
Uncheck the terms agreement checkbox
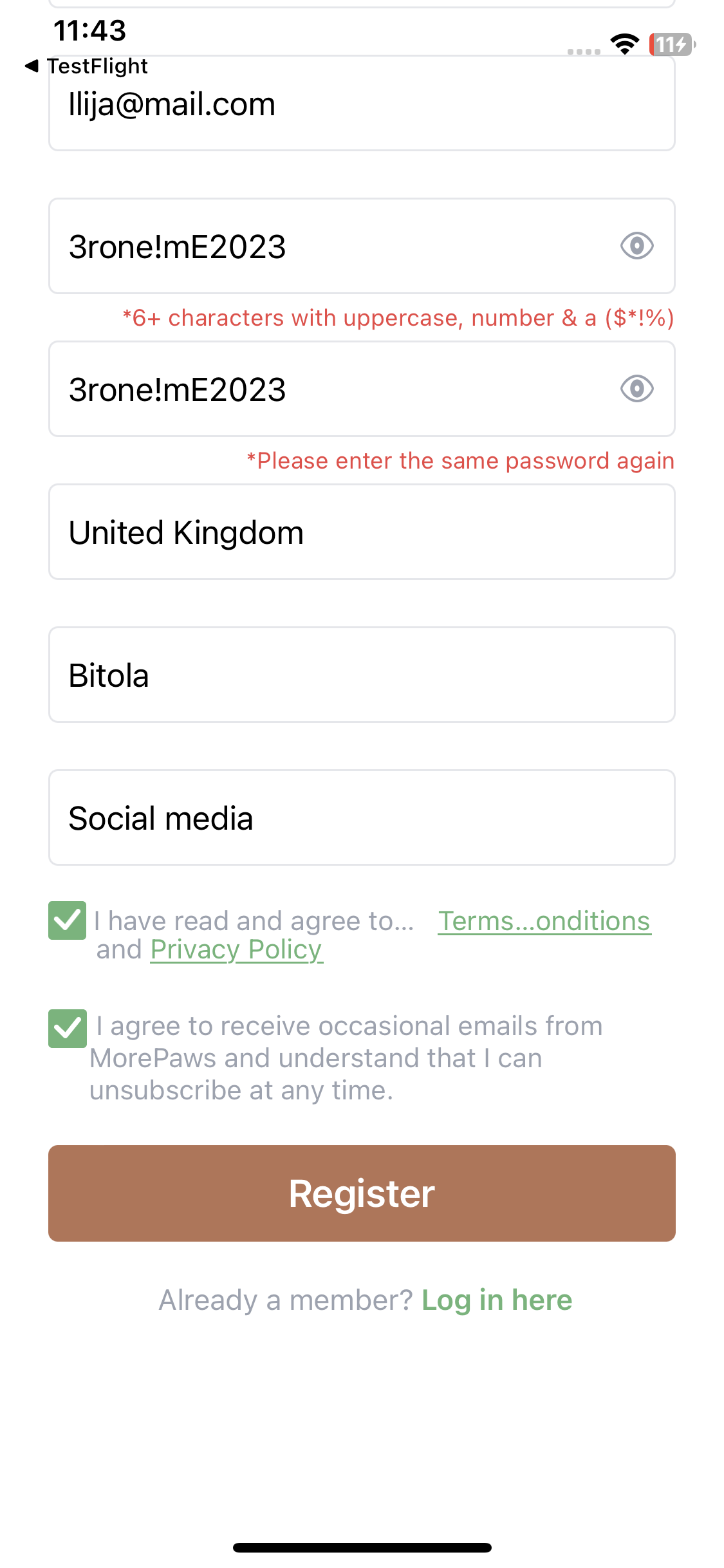[x=67, y=920]
